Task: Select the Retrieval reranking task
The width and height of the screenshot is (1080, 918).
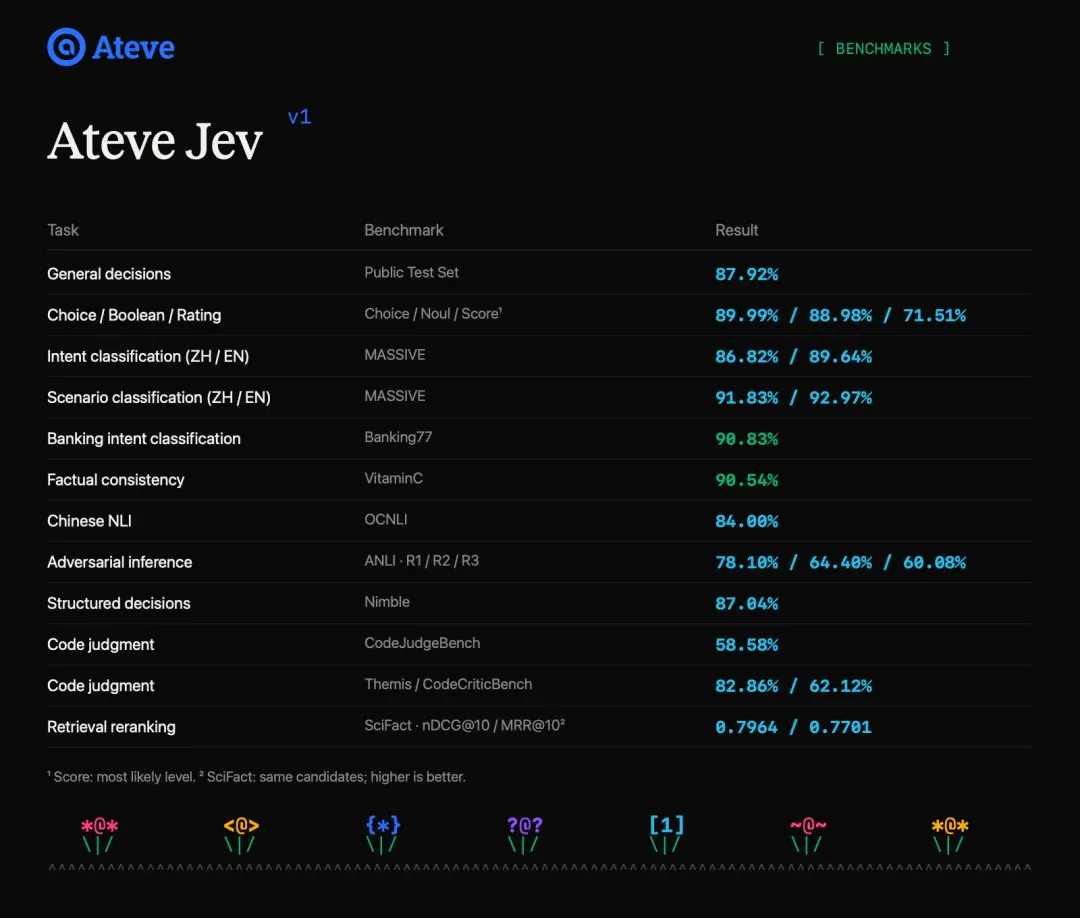Action: [x=111, y=727]
